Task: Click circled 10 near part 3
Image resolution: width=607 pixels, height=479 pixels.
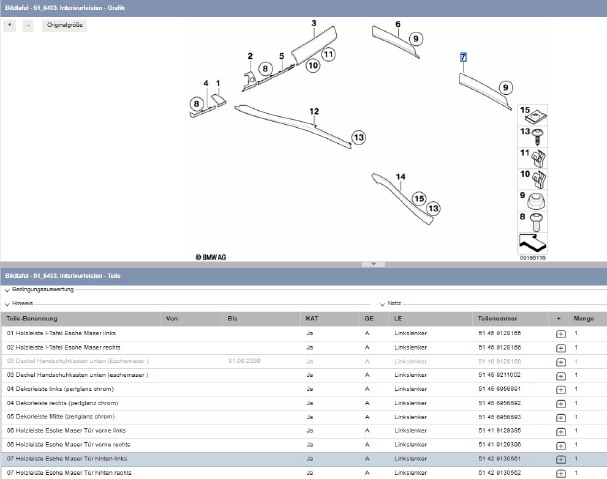Action: pos(313,65)
